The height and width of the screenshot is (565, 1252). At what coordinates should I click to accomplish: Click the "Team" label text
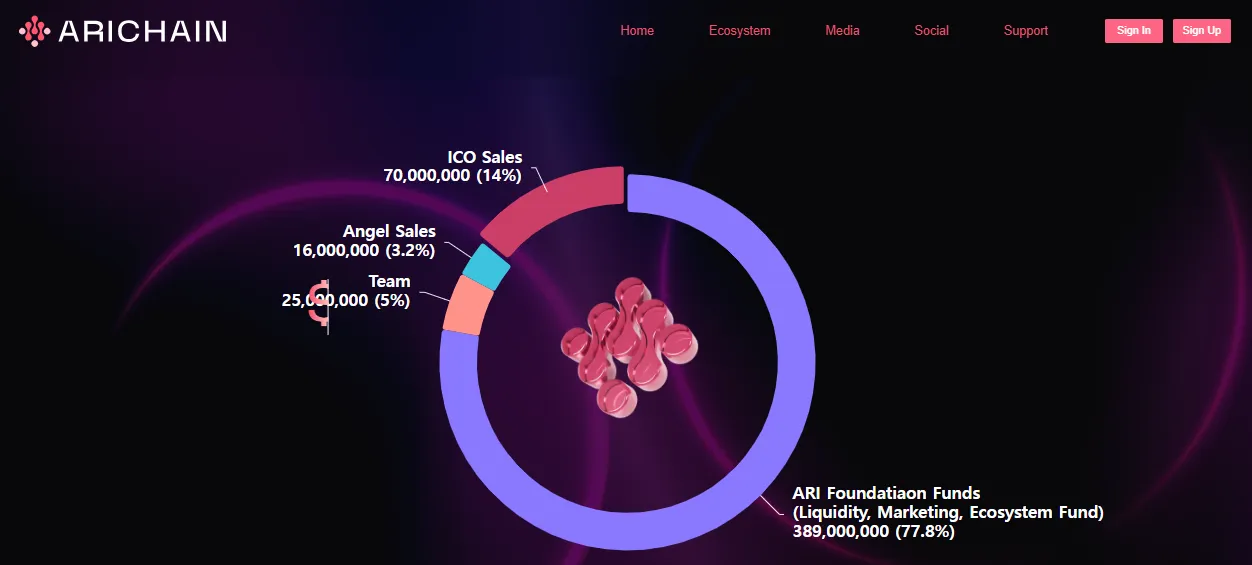(389, 282)
